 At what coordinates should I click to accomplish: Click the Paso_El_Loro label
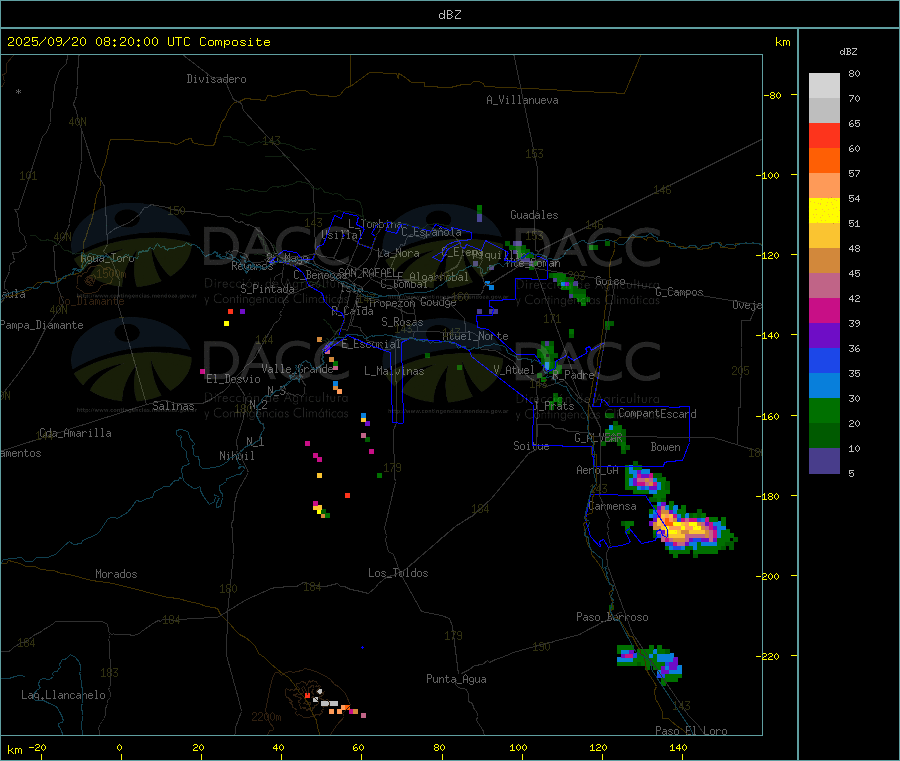(691, 731)
